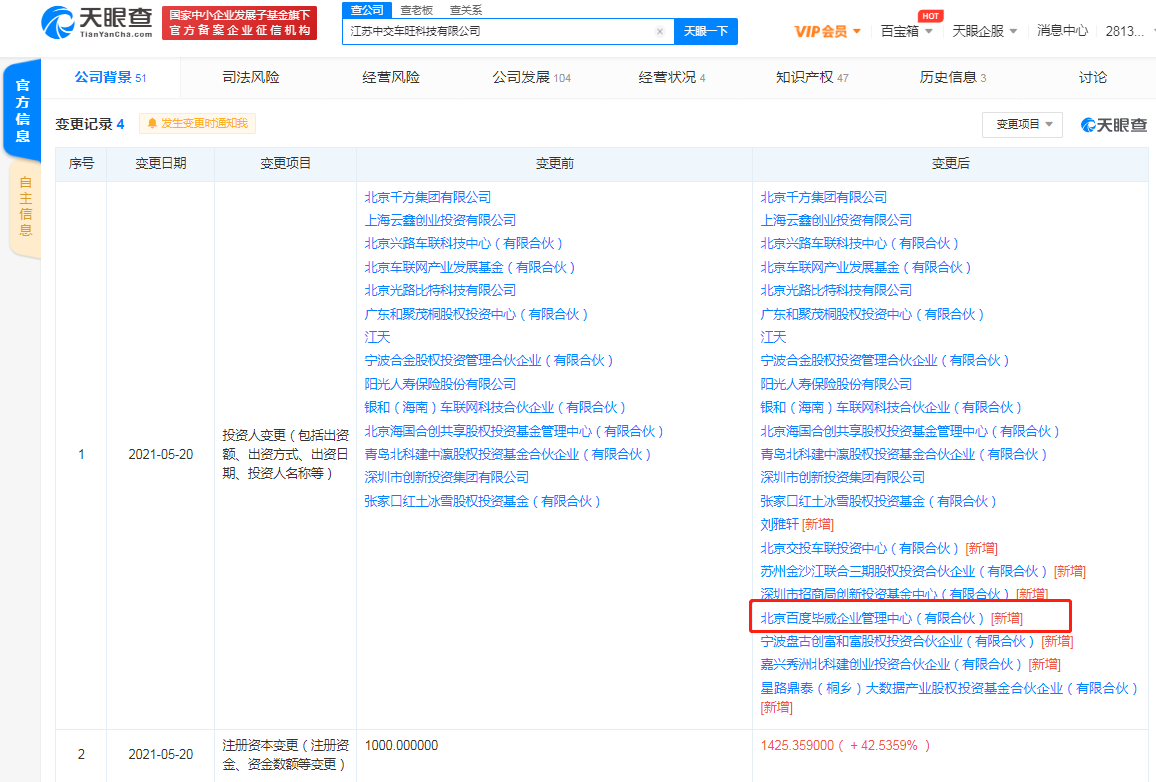The height and width of the screenshot is (782, 1156).
Task: Click the clear × icon in search box
Action: pos(659,31)
